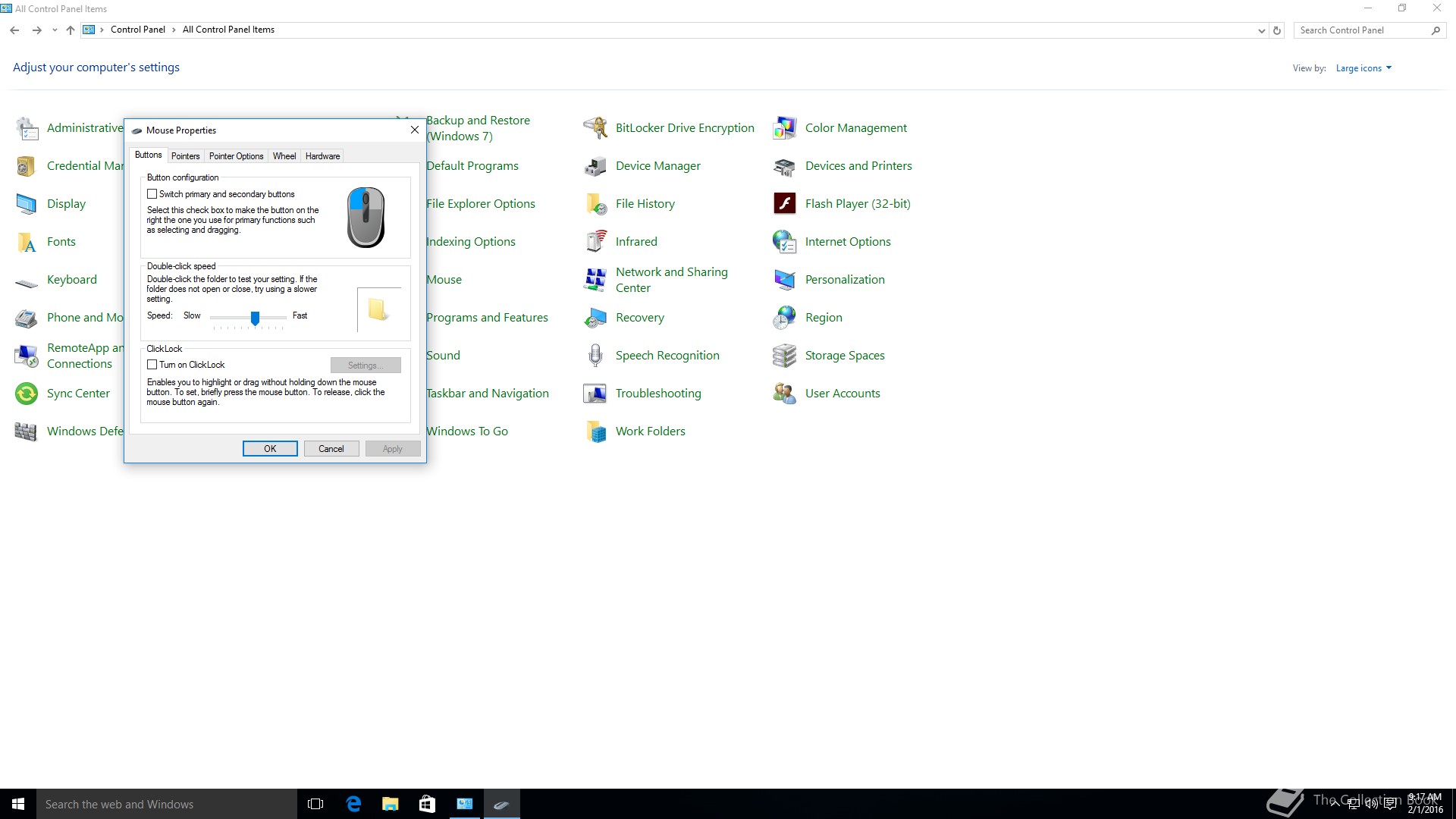This screenshot has height=819, width=1456.
Task: Click Control Panel in breadcrumb
Action: (137, 30)
